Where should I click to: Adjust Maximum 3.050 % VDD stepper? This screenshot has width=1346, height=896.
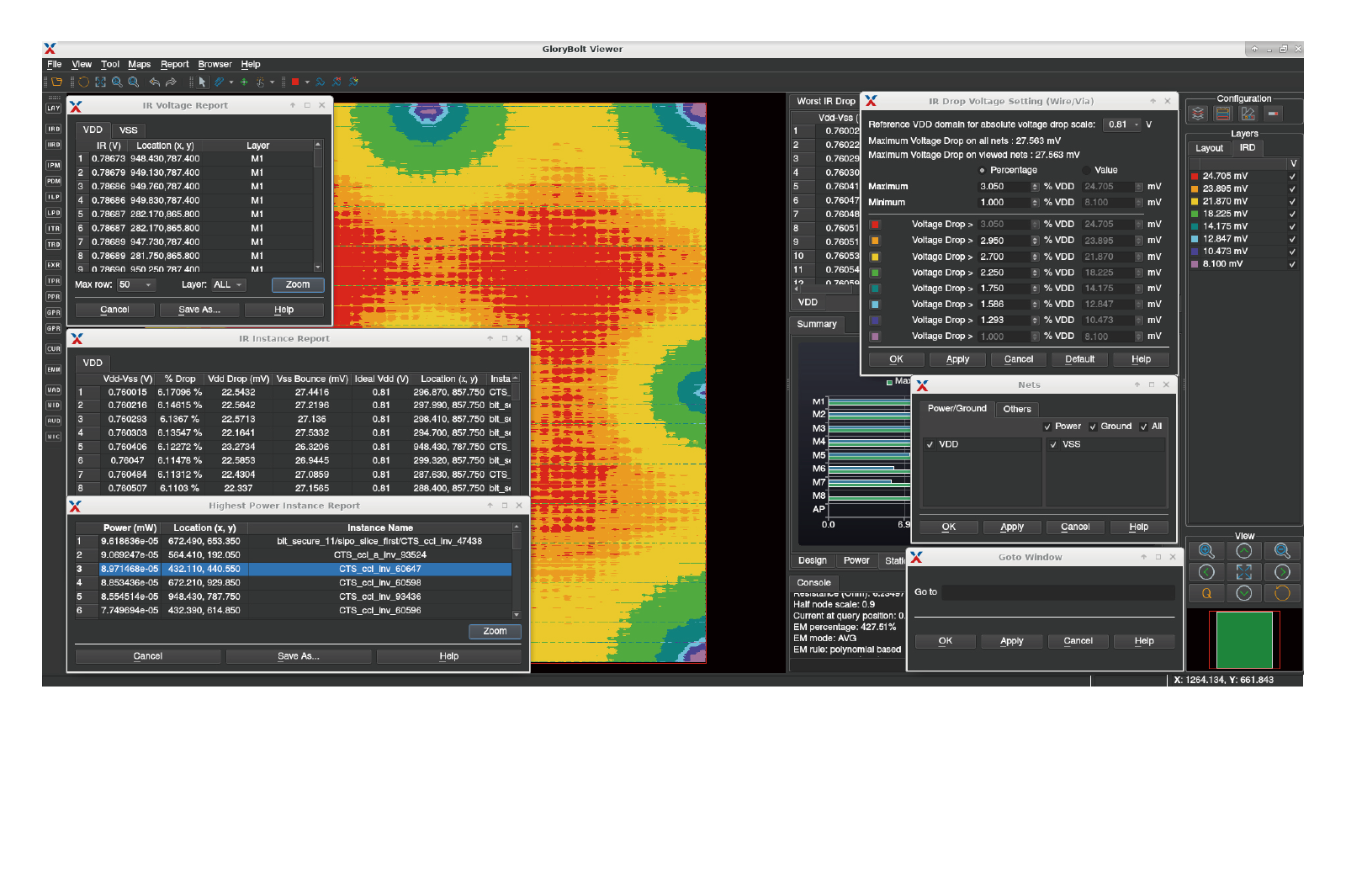pos(1035,187)
